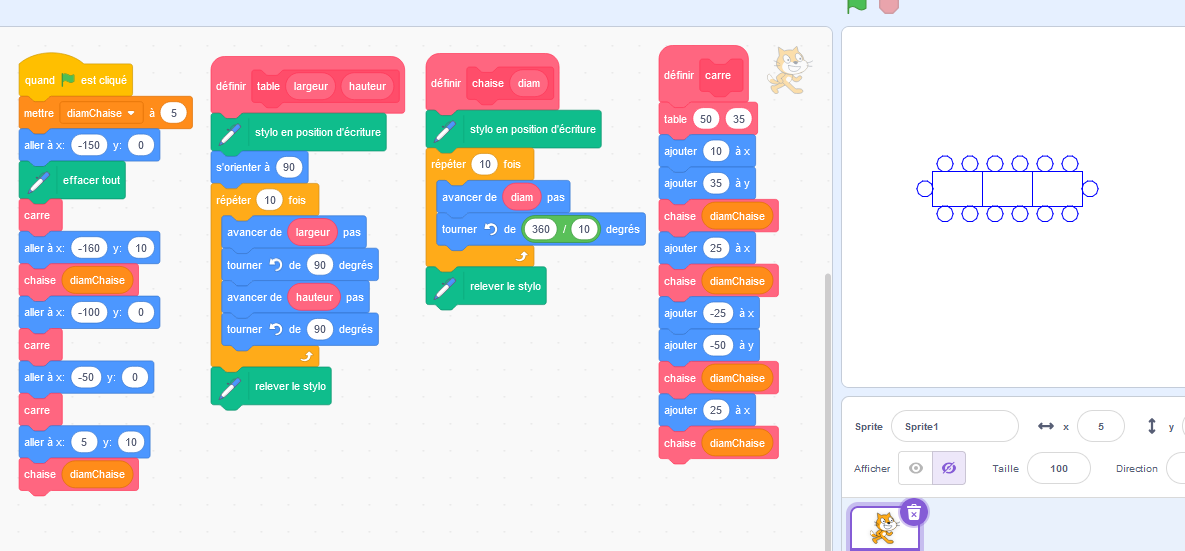This screenshot has width=1185, height=551.
Task: Click the workspace vertical scrollbar
Action: click(x=825, y=400)
